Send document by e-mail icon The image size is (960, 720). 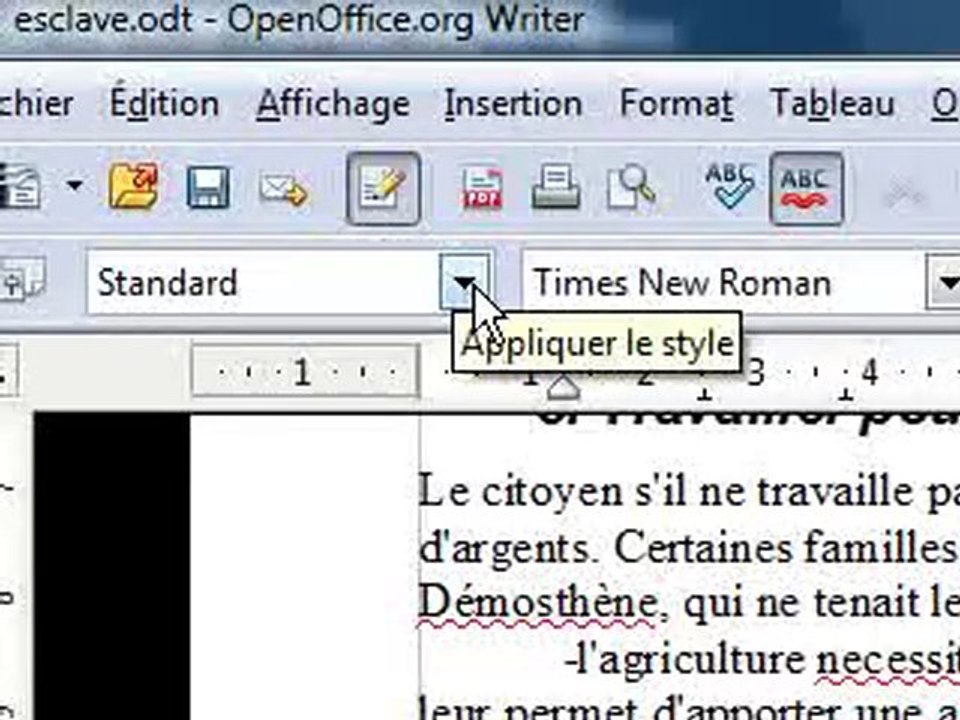tap(283, 189)
